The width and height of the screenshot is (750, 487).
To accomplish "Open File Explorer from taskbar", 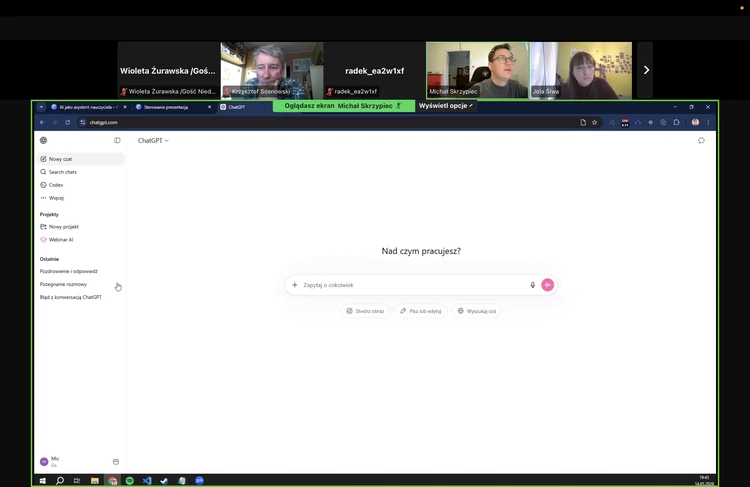I will 95,481.
